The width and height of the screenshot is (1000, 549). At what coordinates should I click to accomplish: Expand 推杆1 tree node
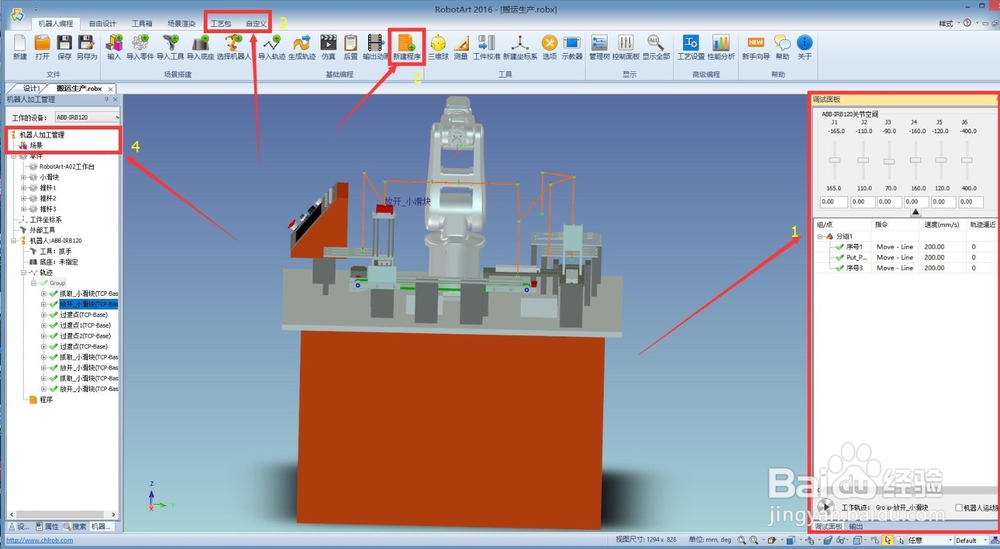point(24,188)
